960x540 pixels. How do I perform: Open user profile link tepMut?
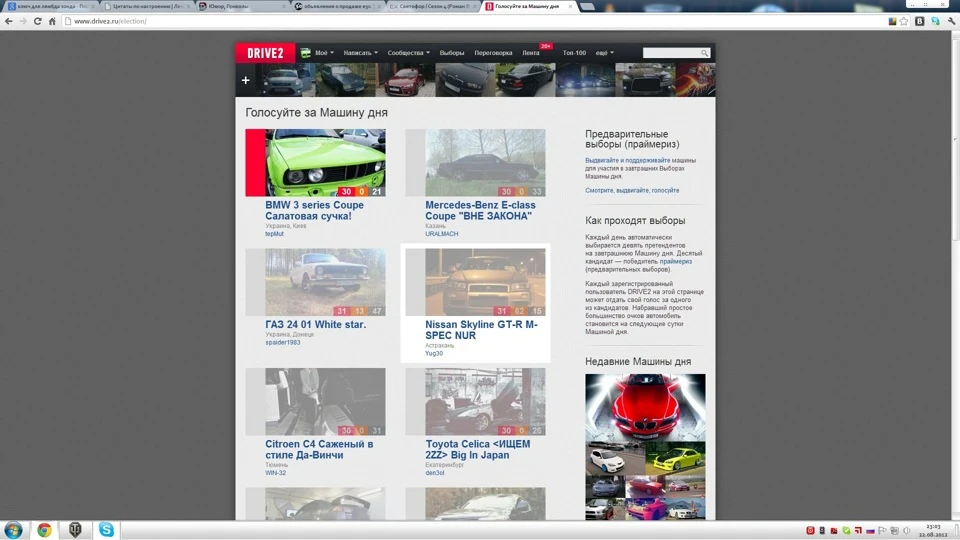[274, 234]
